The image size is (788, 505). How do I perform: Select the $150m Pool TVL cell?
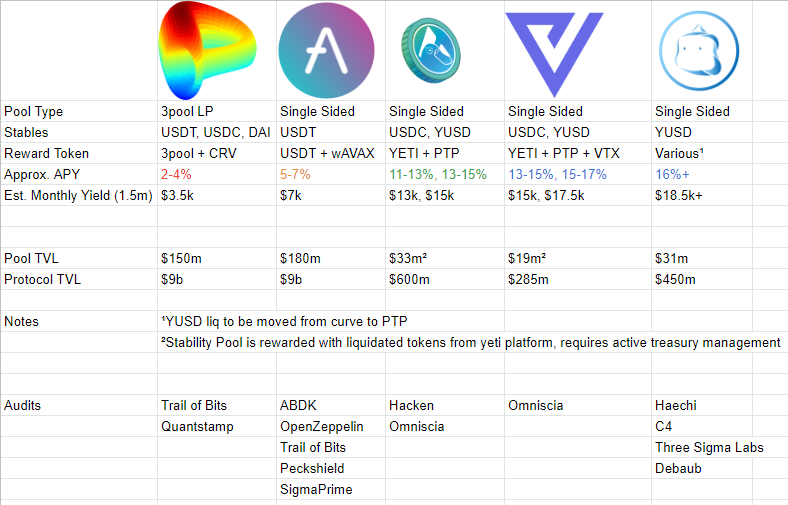click(x=181, y=258)
